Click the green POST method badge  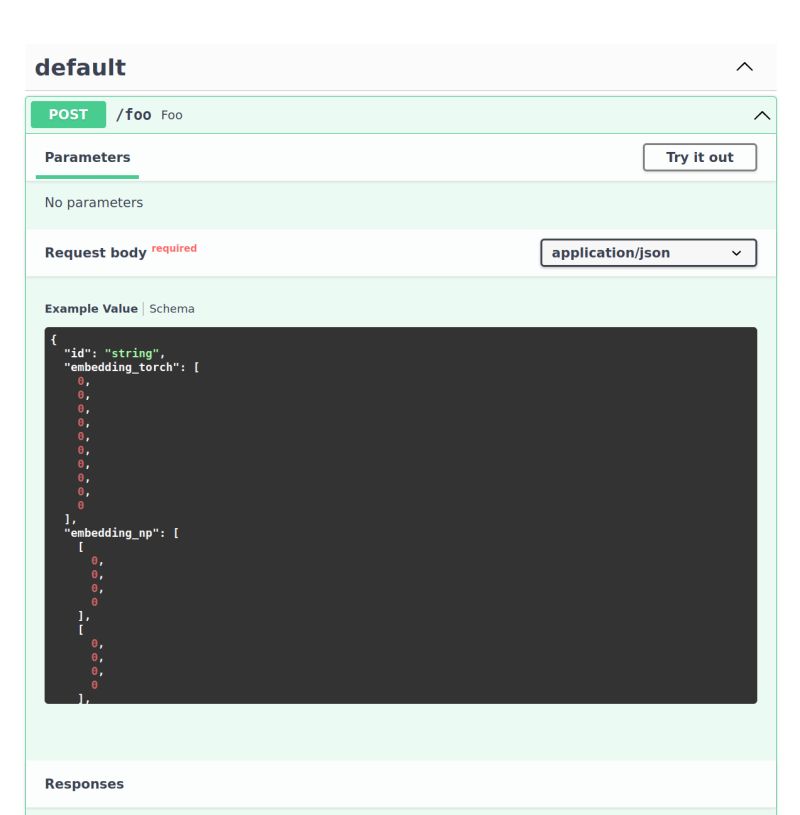click(67, 114)
